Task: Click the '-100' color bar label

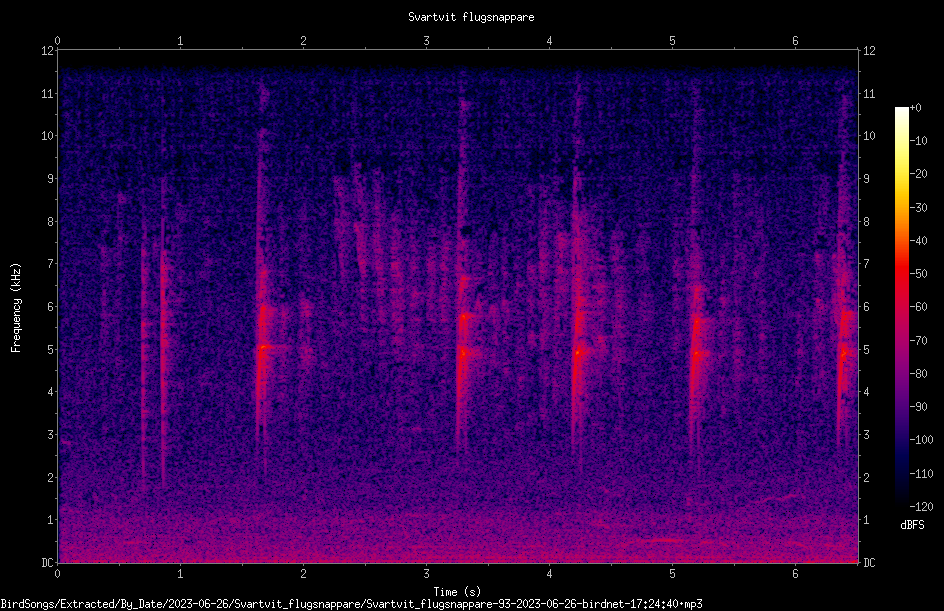Action: tap(921, 440)
